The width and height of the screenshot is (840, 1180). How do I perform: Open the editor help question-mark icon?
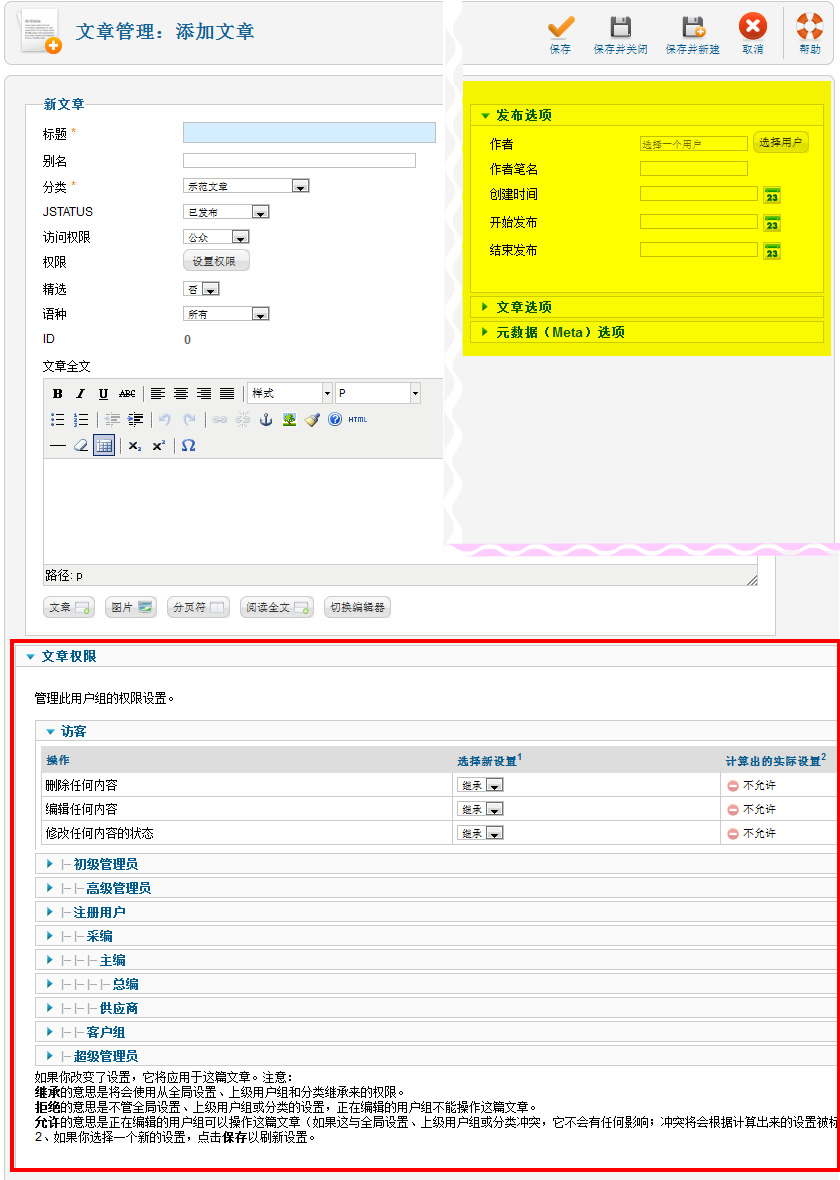coord(335,420)
